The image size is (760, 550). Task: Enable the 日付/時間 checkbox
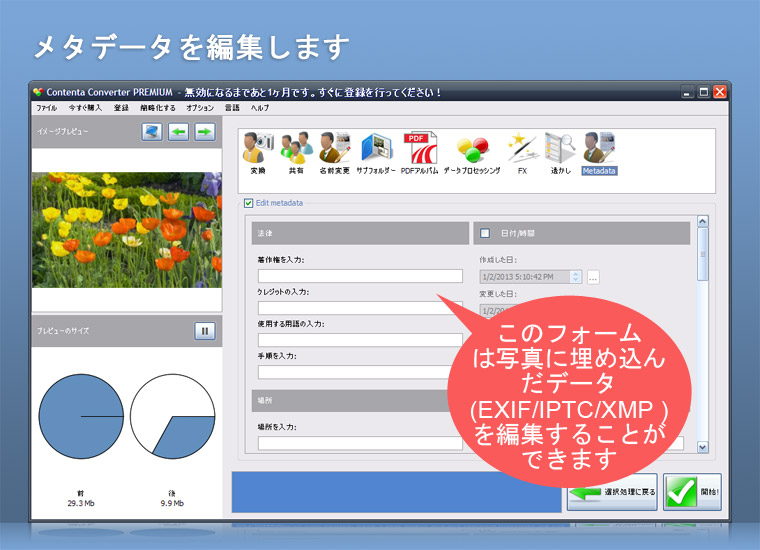[485, 233]
